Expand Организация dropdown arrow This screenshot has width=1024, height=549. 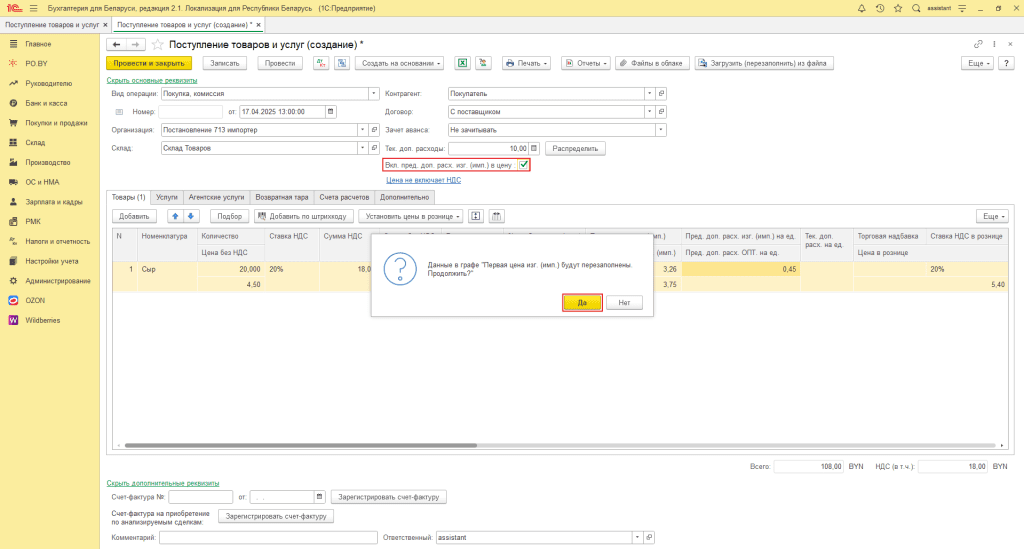point(362,130)
